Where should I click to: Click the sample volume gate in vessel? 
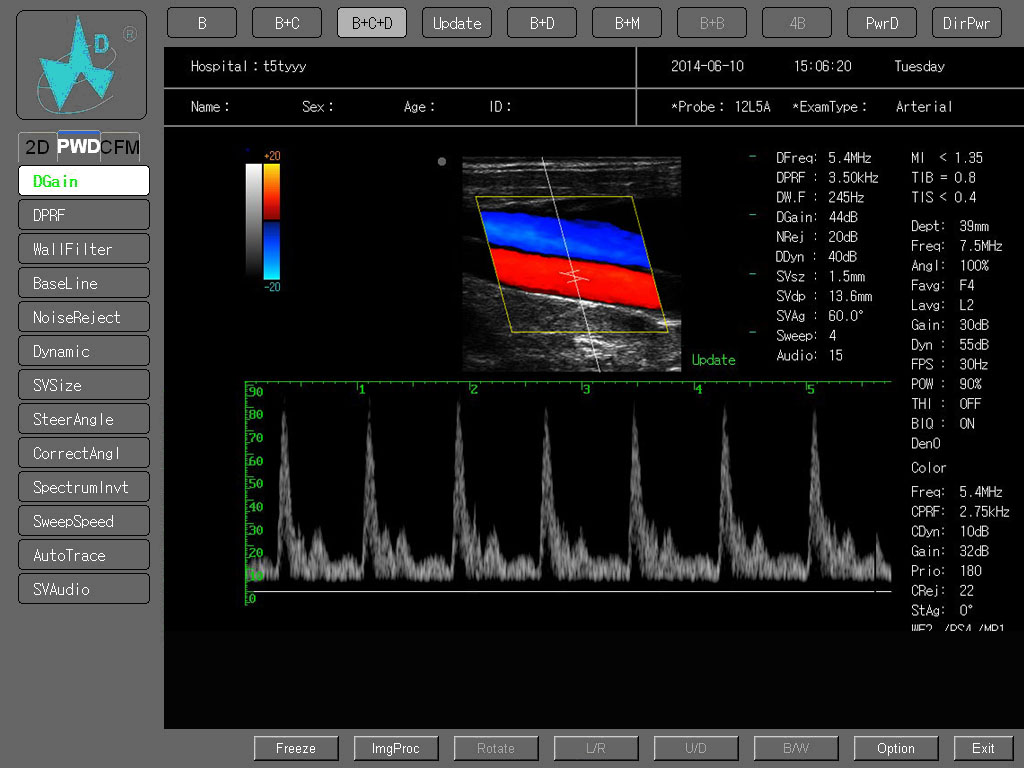coord(574,275)
